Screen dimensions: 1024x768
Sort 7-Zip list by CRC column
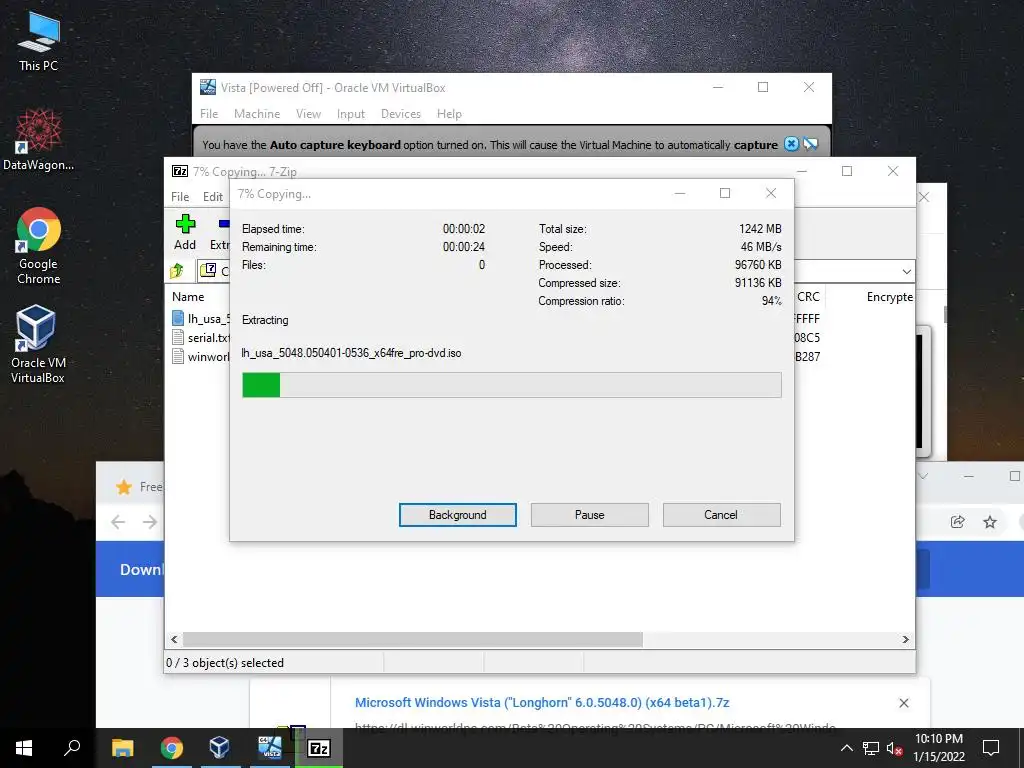pos(808,296)
